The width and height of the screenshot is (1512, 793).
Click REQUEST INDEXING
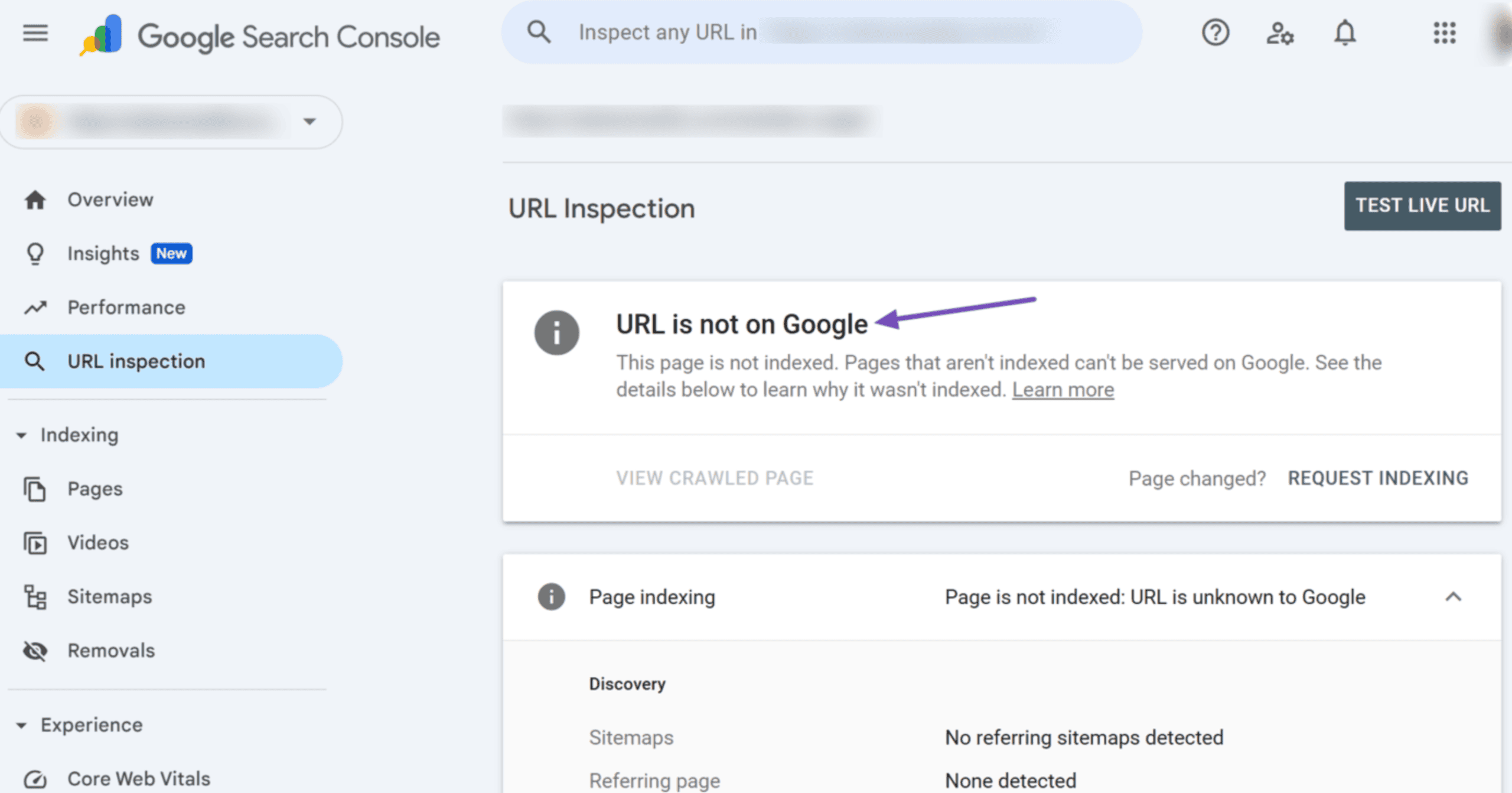pos(1378,478)
